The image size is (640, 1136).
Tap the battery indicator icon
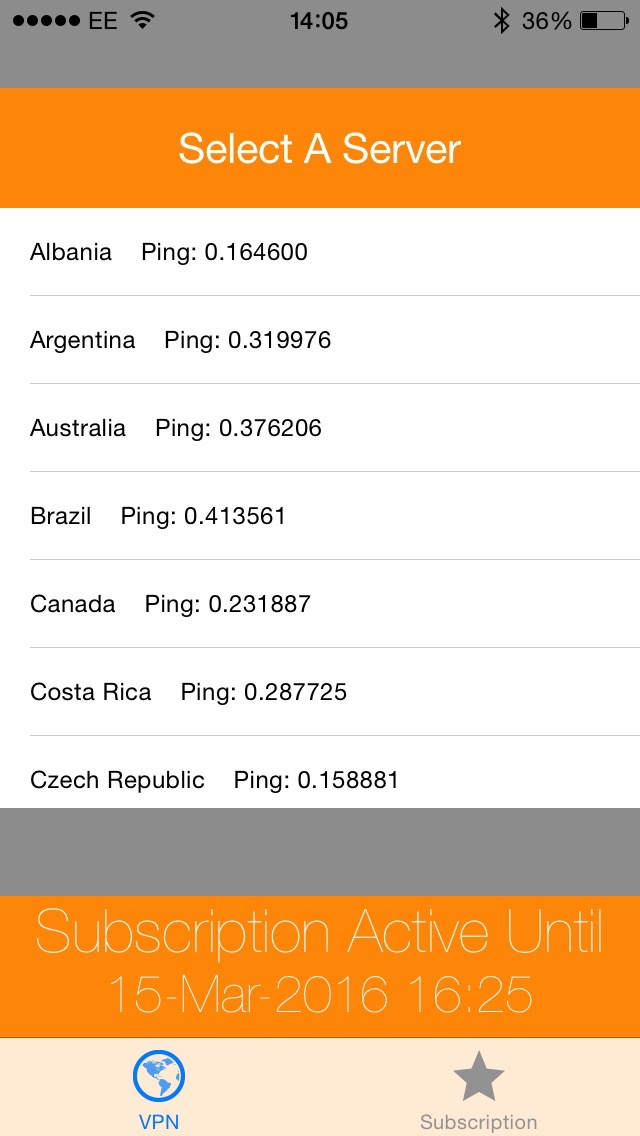(602, 21)
